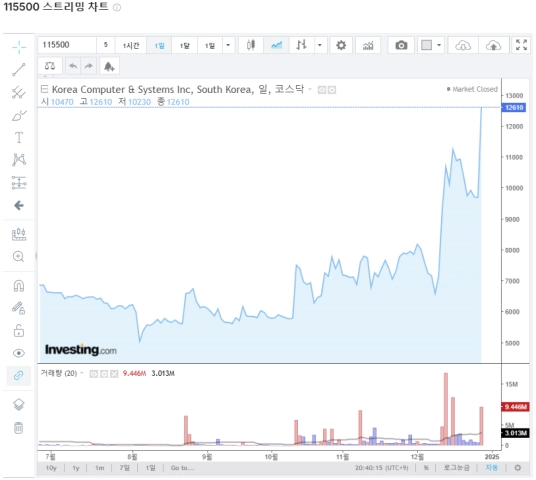Remove the volume indicator with X icon

[114, 374]
